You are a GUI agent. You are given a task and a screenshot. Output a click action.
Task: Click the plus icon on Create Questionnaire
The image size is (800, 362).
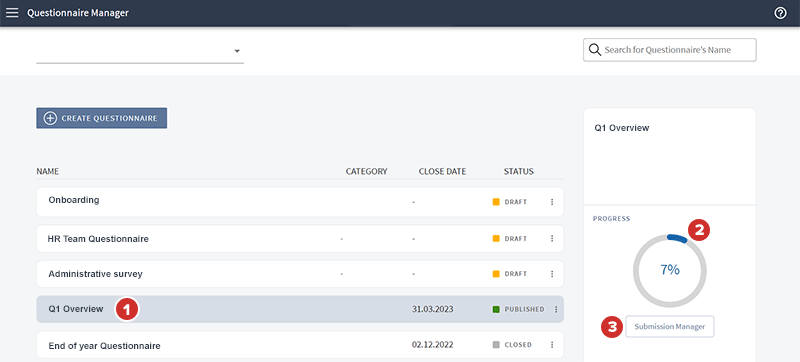point(50,118)
